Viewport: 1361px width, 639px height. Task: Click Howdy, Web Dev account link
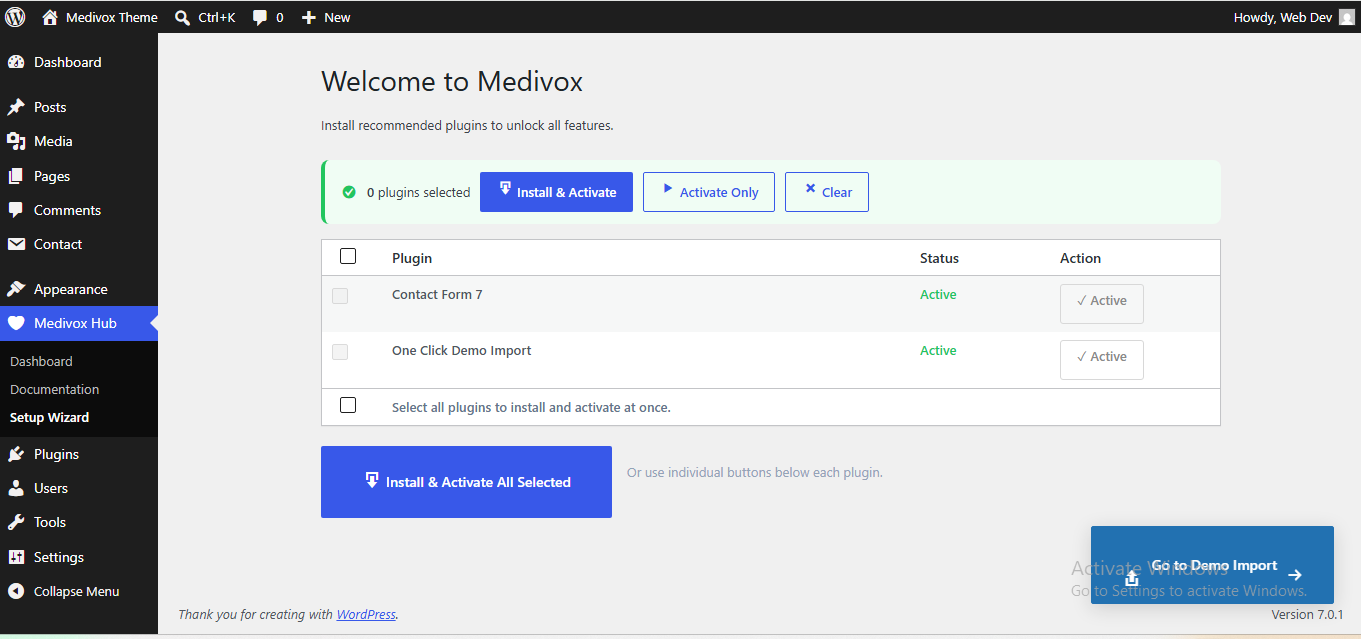coord(1283,17)
